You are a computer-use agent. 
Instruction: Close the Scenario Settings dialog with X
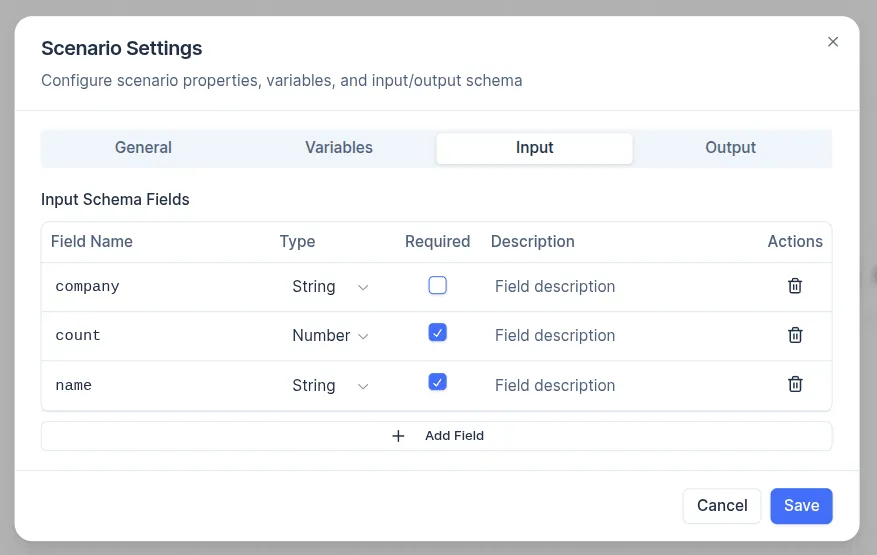click(833, 42)
